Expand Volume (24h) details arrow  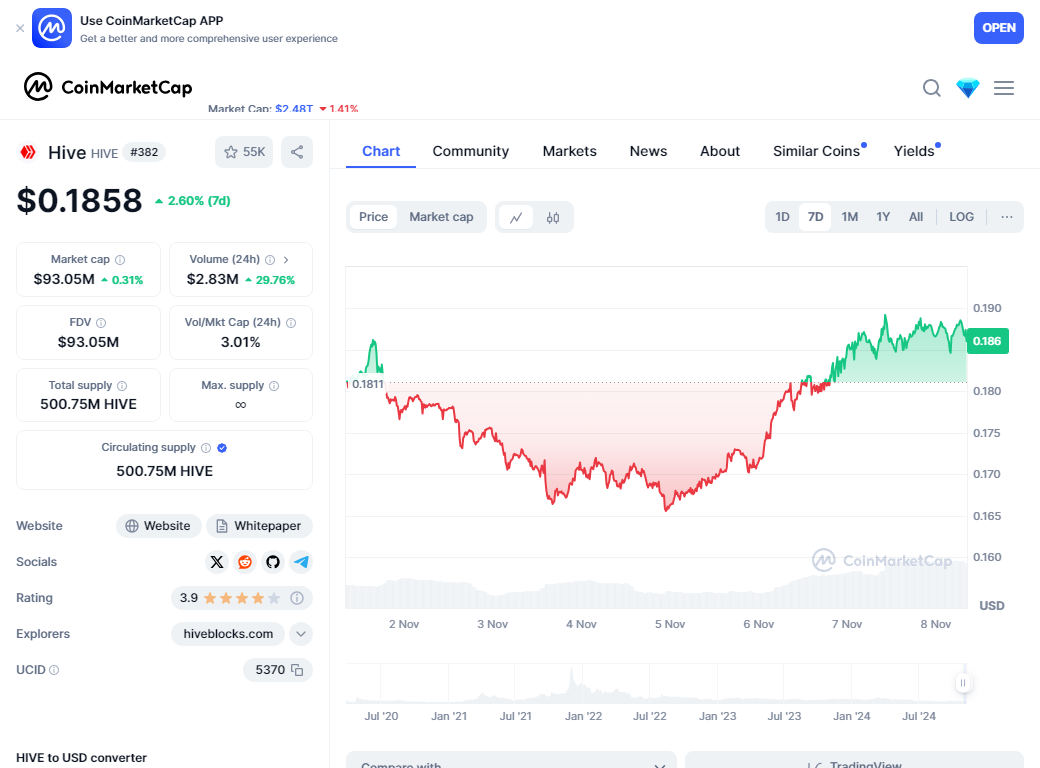(x=286, y=259)
